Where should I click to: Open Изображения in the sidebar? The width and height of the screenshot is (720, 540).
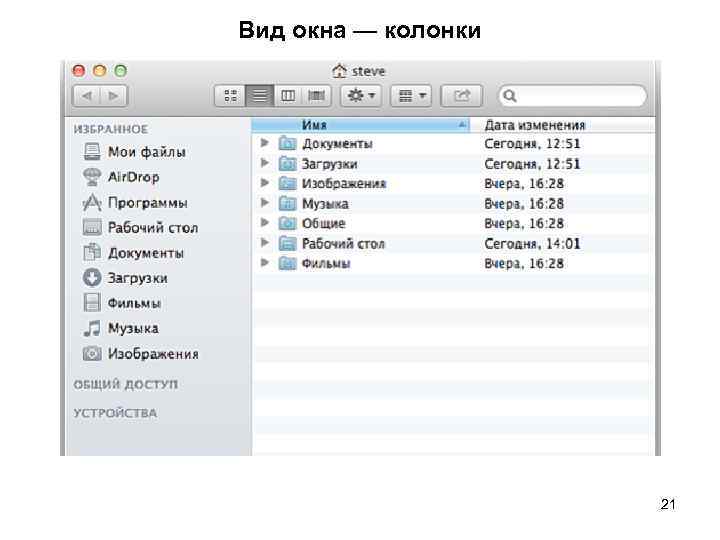pos(153,354)
